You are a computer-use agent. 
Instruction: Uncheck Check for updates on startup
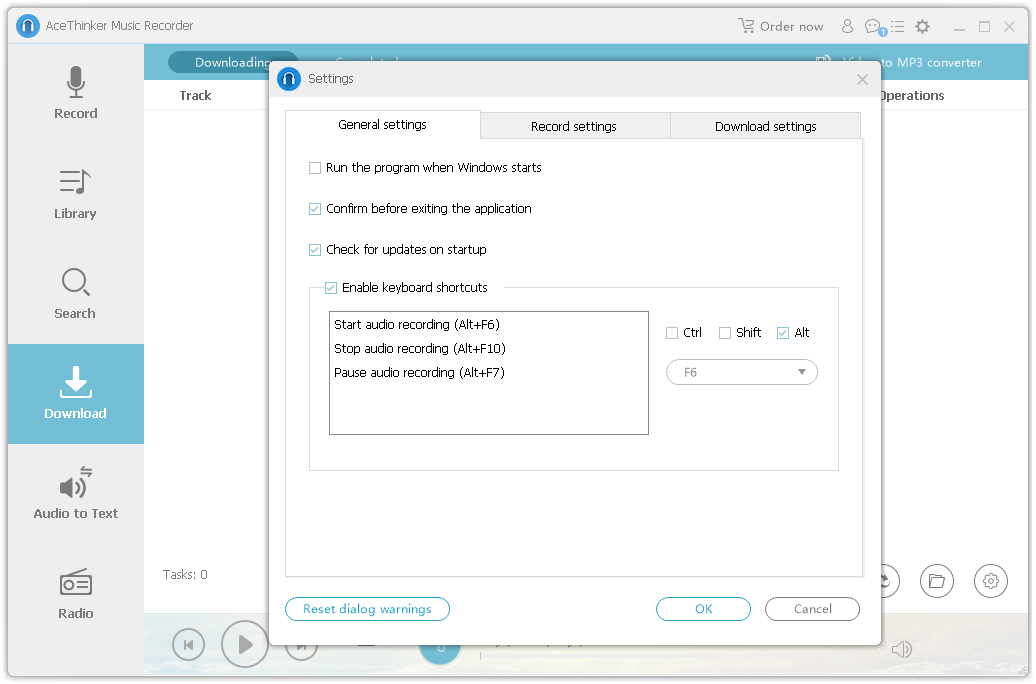click(315, 250)
